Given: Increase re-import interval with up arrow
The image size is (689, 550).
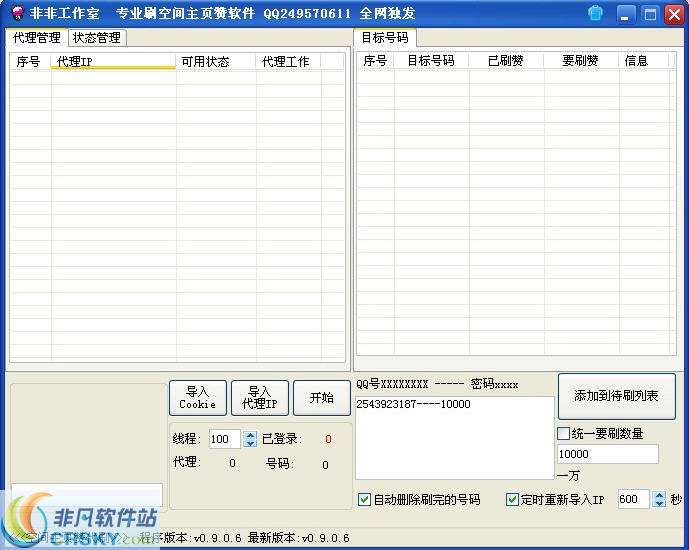Looking at the screenshot, I should tap(659, 495).
